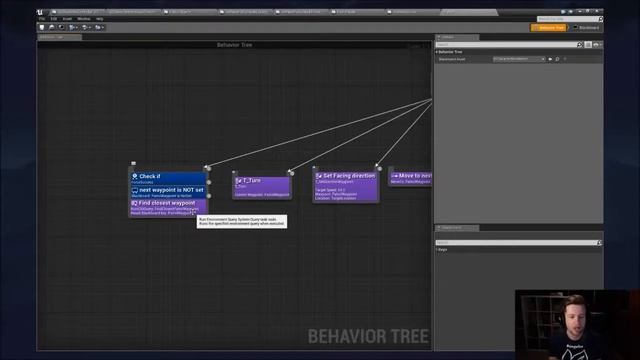This screenshot has height=360, width=640.
Task: Click the blackboard icon on next waypoint decorator
Action: 135,190
